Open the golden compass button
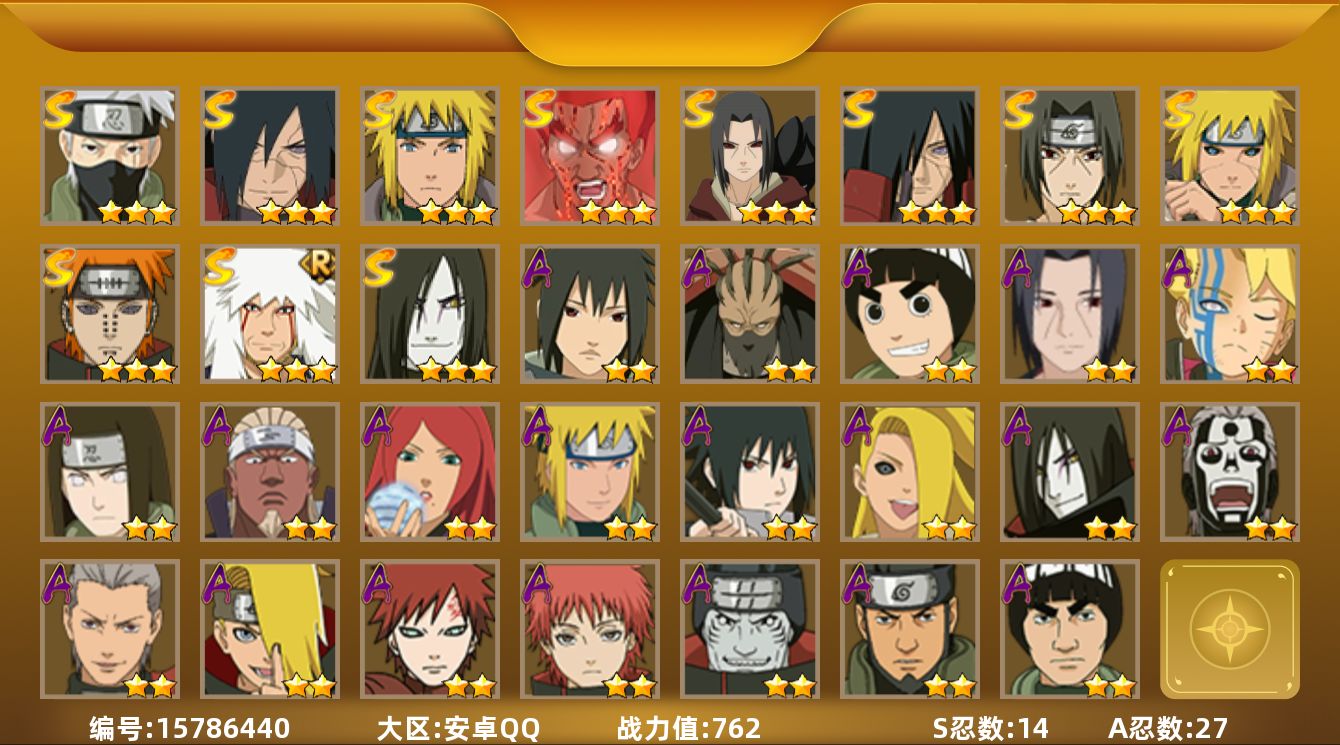Screen dimensions: 1340x745 click(x=1230, y=629)
